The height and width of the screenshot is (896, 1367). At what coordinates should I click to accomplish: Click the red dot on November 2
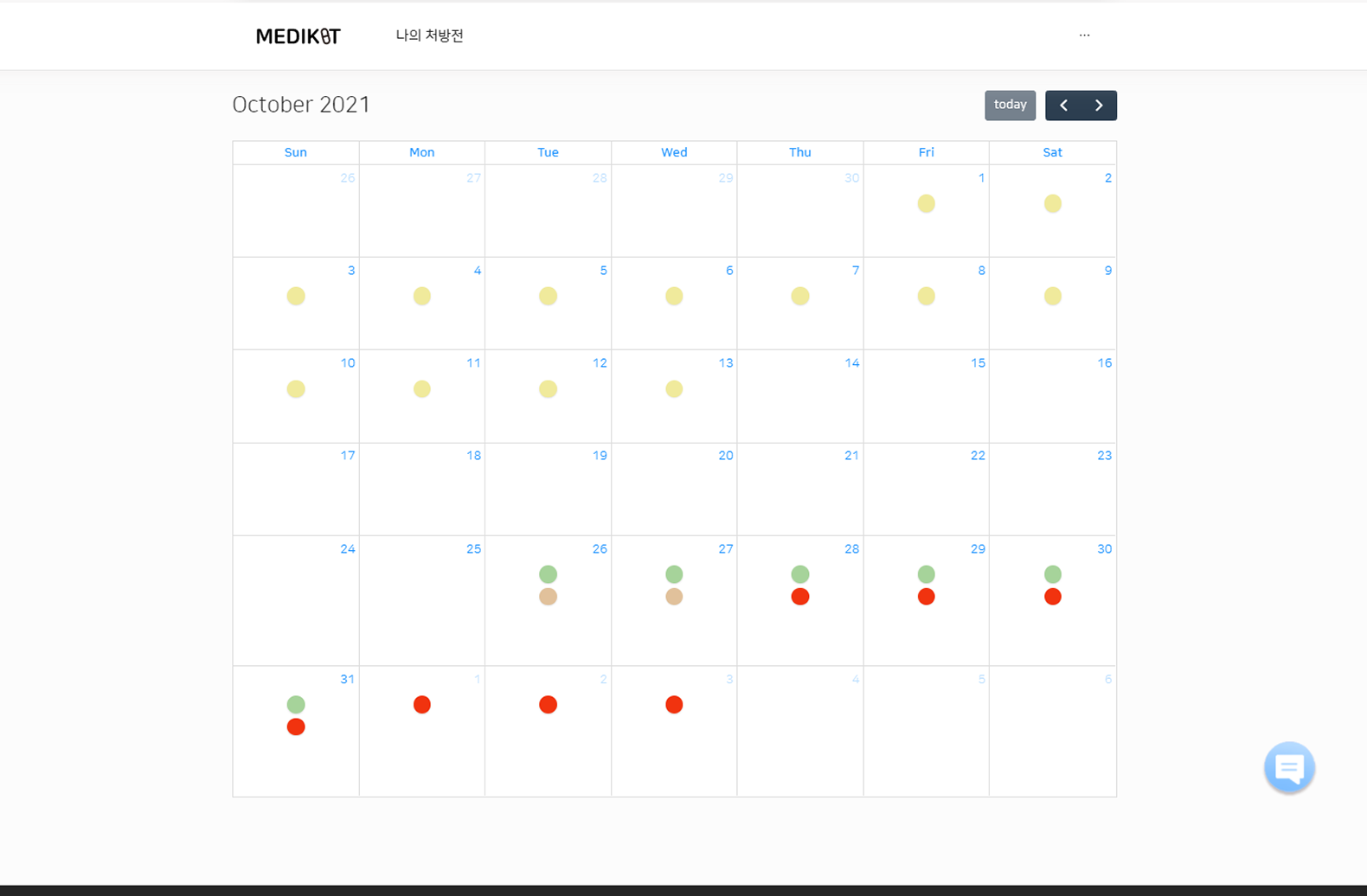(x=548, y=705)
